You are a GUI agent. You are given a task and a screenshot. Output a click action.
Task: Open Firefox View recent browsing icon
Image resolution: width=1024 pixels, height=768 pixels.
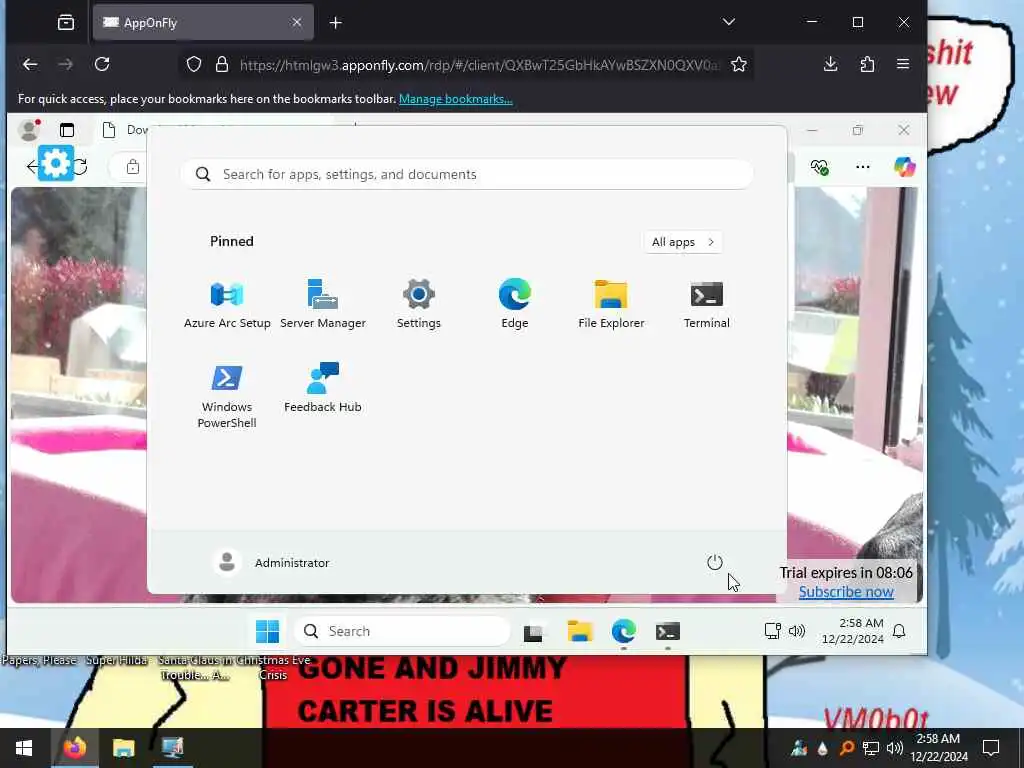[65, 23]
